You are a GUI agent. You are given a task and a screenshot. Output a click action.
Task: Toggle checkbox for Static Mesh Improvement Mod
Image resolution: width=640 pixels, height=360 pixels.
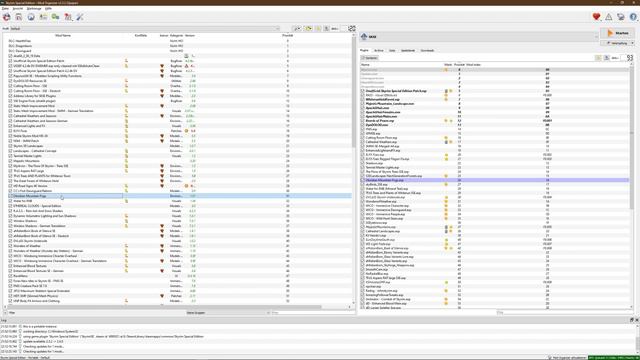(10, 106)
